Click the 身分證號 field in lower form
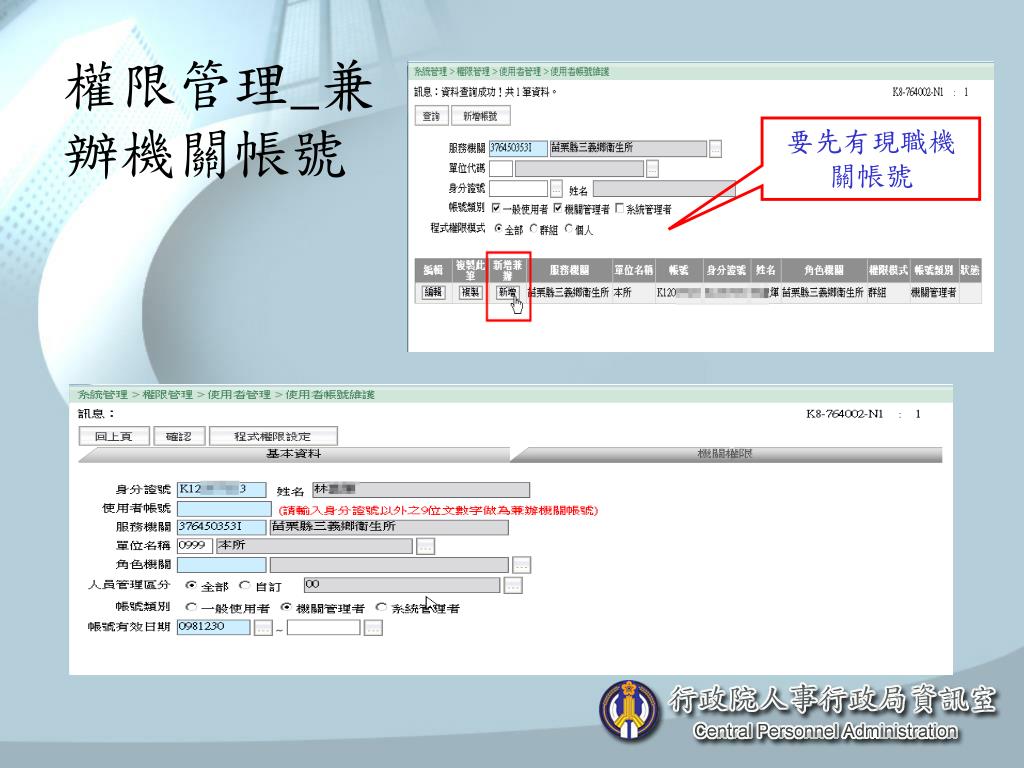Image resolution: width=1024 pixels, height=768 pixels. (x=221, y=489)
